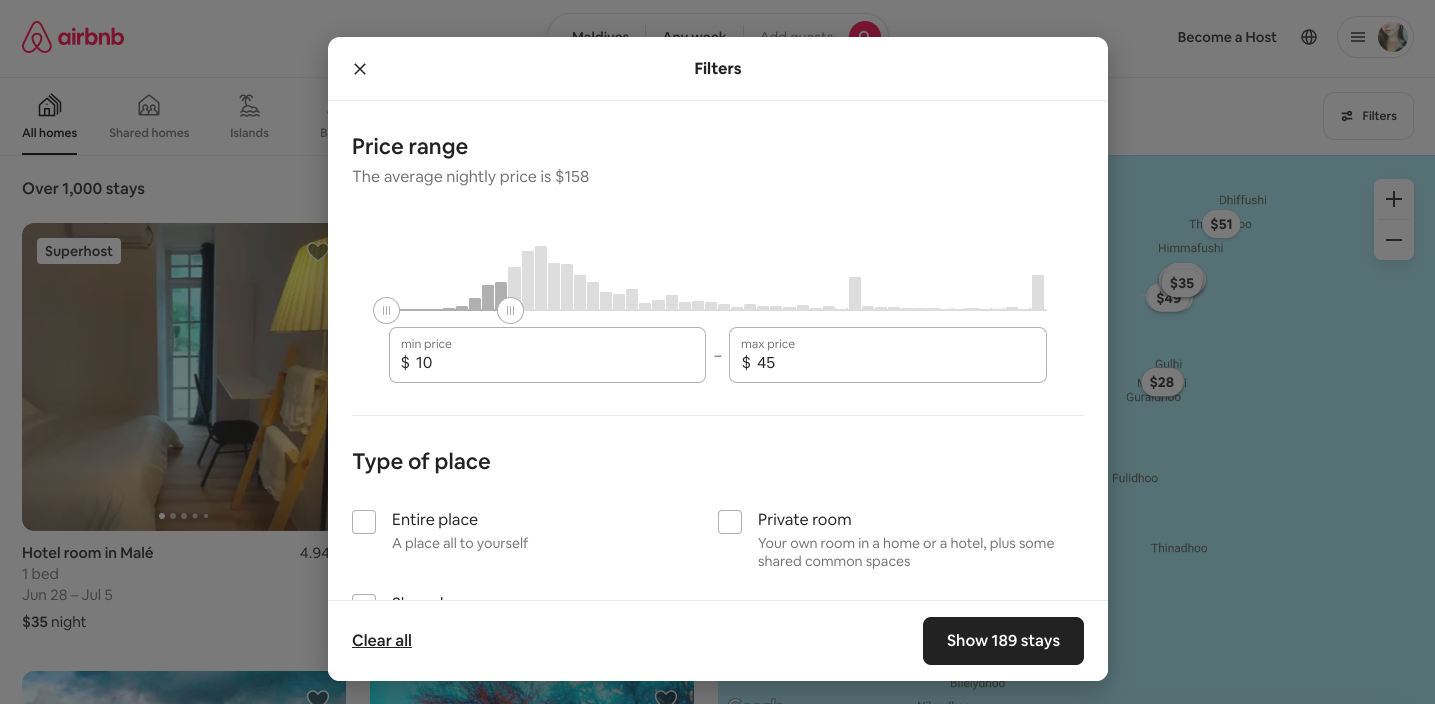The width and height of the screenshot is (1435, 704).
Task: Click the maximum price slider handle
Action: point(510,311)
